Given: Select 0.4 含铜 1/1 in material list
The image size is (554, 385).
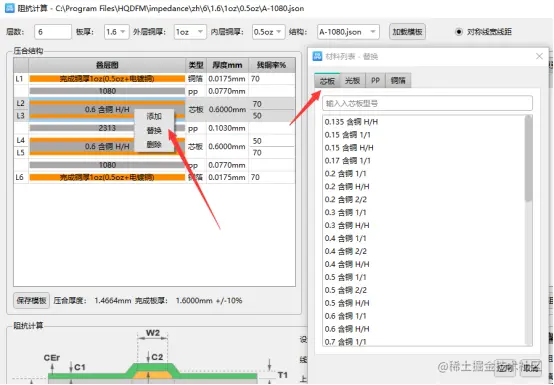Looking at the screenshot, I should click(346, 238).
